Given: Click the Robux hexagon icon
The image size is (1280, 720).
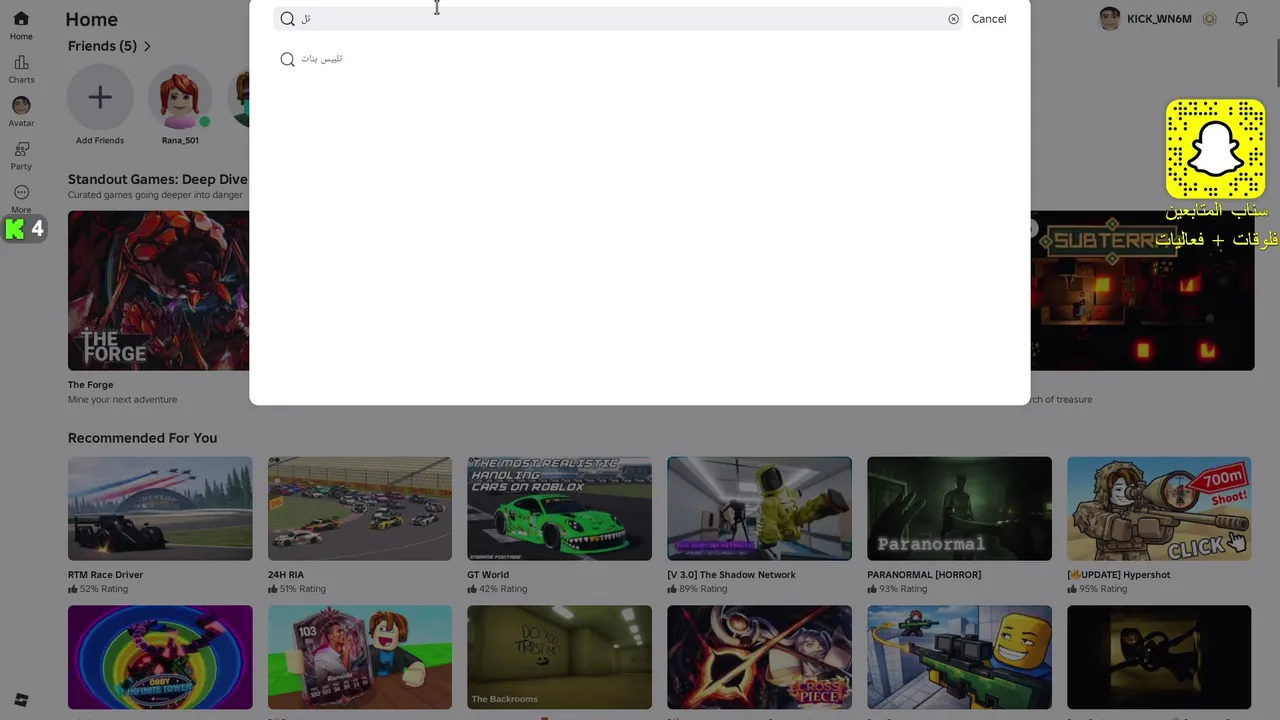Looking at the screenshot, I should pyautogui.click(x=1209, y=19).
